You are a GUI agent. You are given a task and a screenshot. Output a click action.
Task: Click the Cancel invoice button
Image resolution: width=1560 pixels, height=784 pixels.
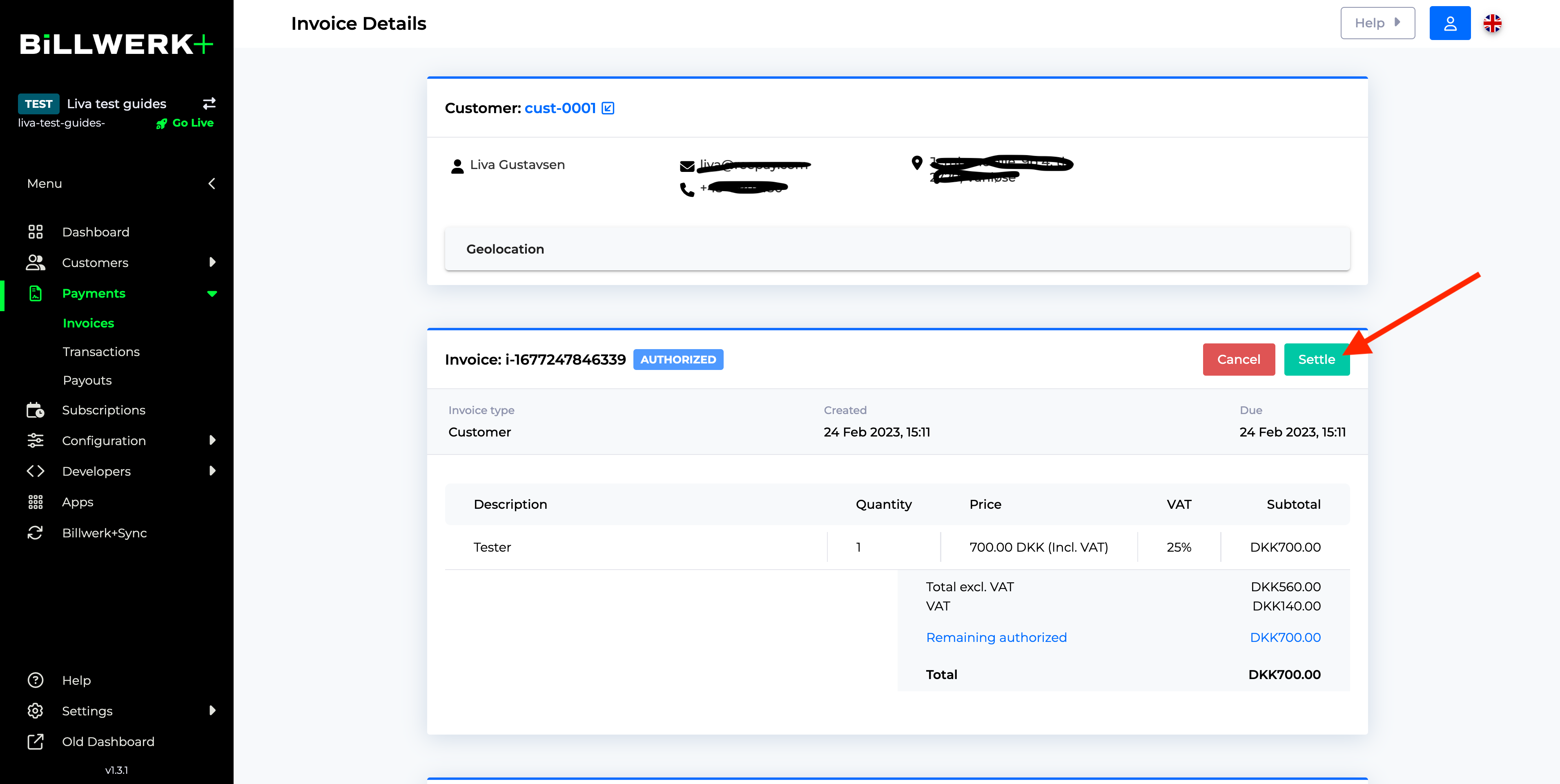click(1239, 360)
